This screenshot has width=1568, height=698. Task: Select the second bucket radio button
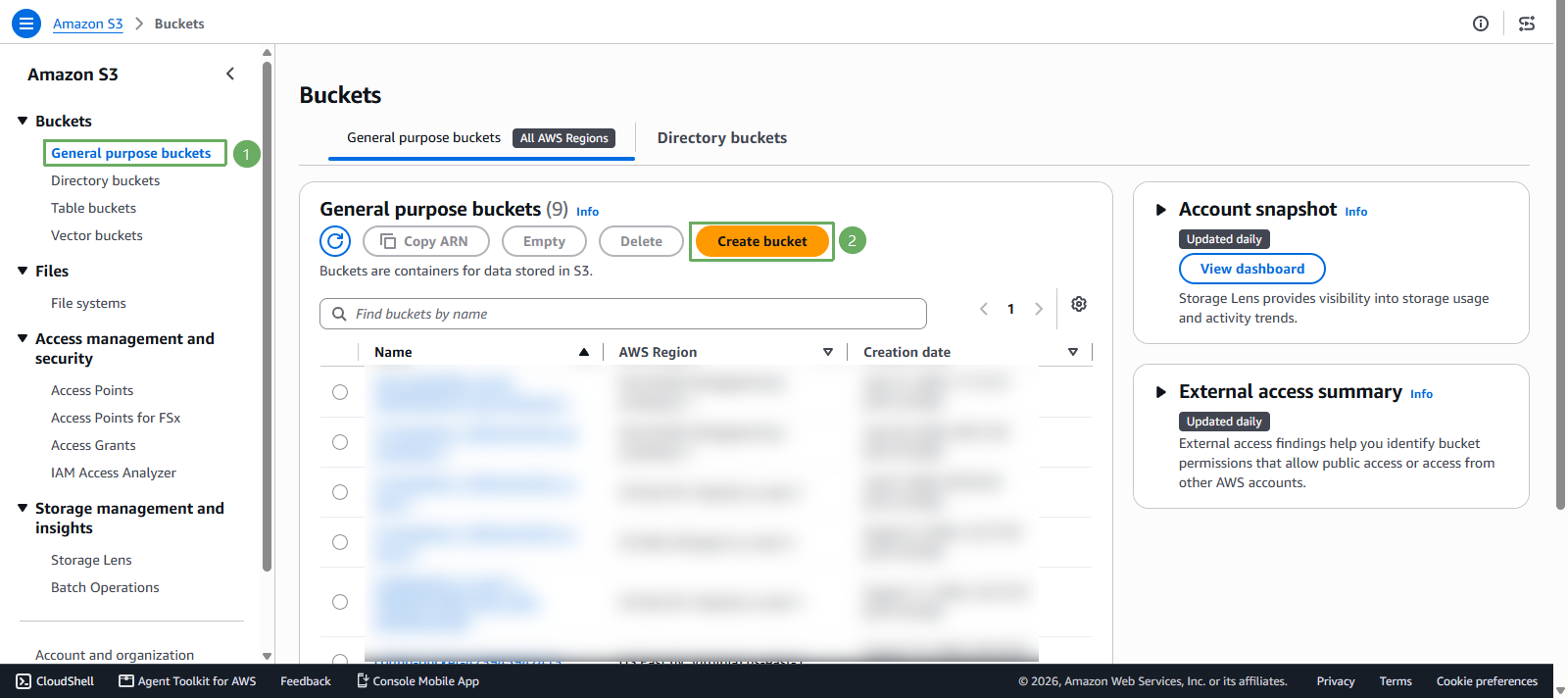(340, 442)
